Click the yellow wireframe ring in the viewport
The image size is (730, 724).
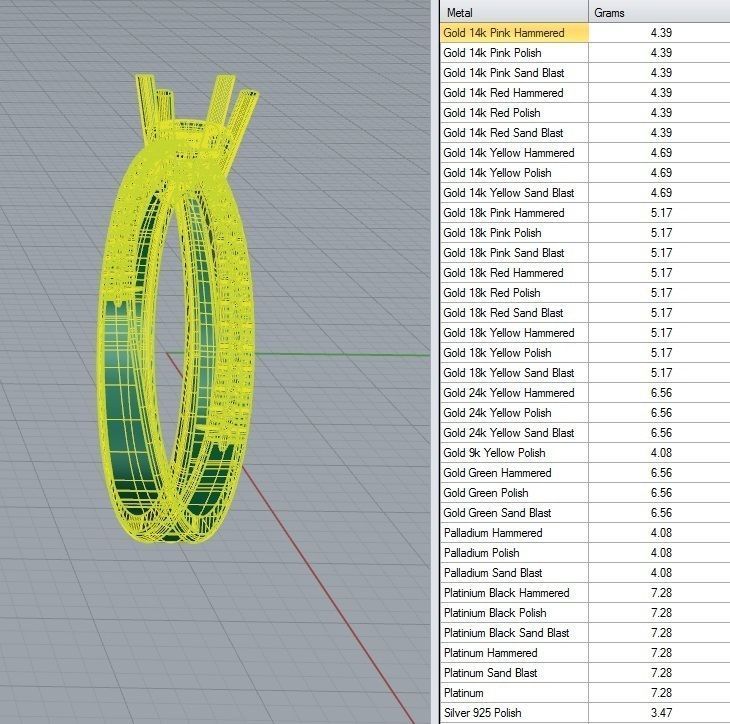pyautogui.click(x=177, y=307)
